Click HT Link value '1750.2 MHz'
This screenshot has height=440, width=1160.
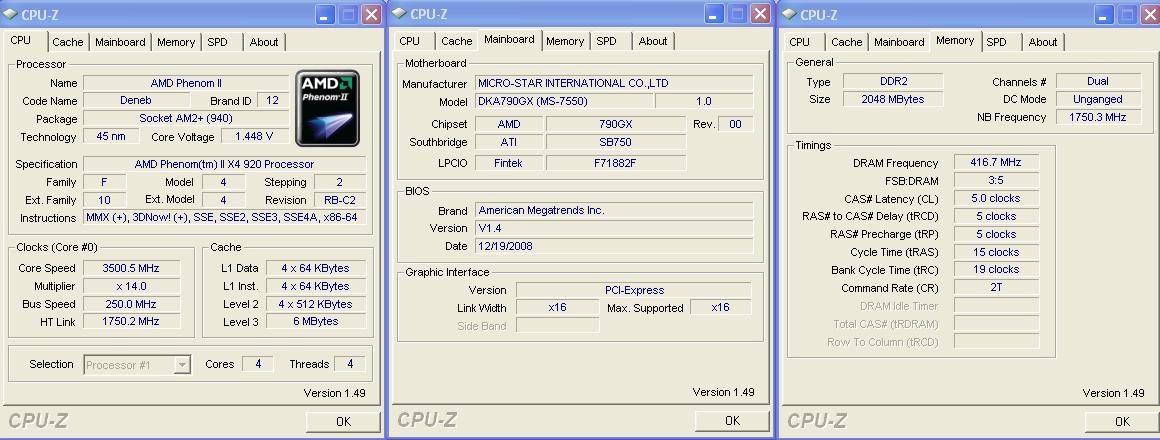pyautogui.click(x=131, y=322)
